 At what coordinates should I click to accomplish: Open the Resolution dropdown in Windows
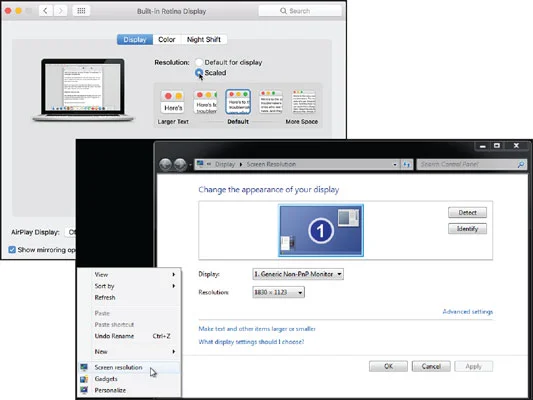[278, 292]
